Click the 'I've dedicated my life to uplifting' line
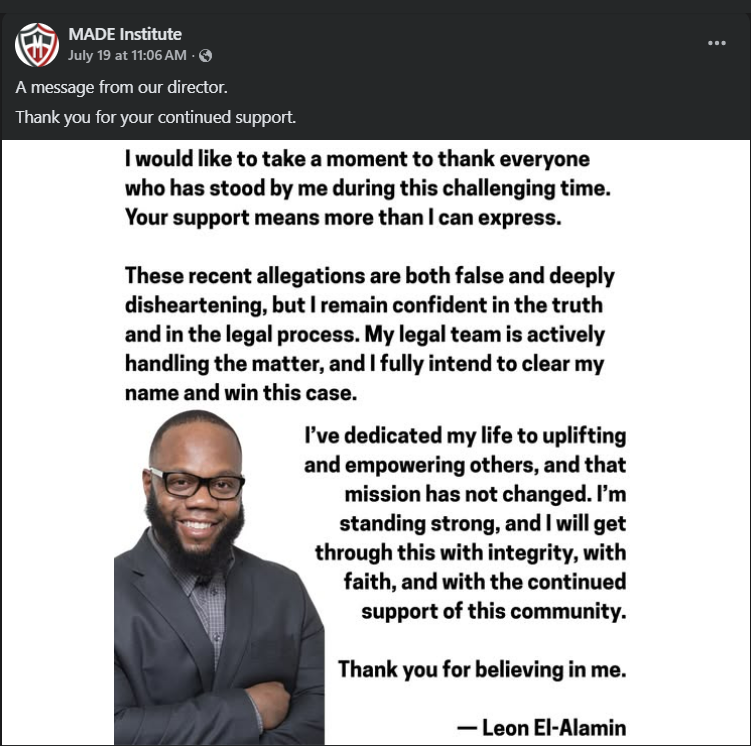This screenshot has height=746, width=751. 465,436
